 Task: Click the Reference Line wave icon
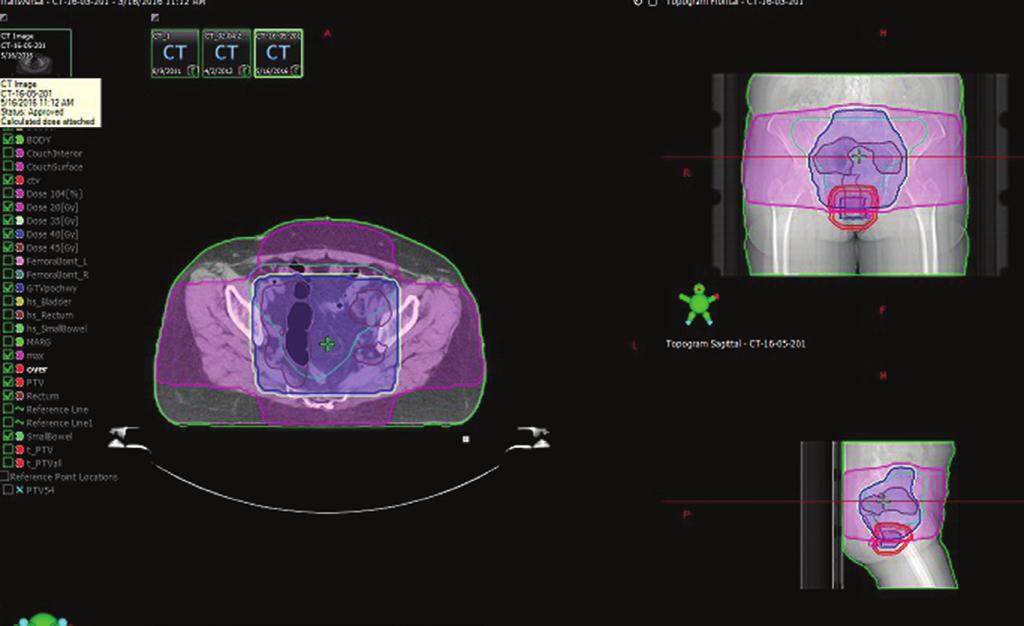click(x=20, y=409)
